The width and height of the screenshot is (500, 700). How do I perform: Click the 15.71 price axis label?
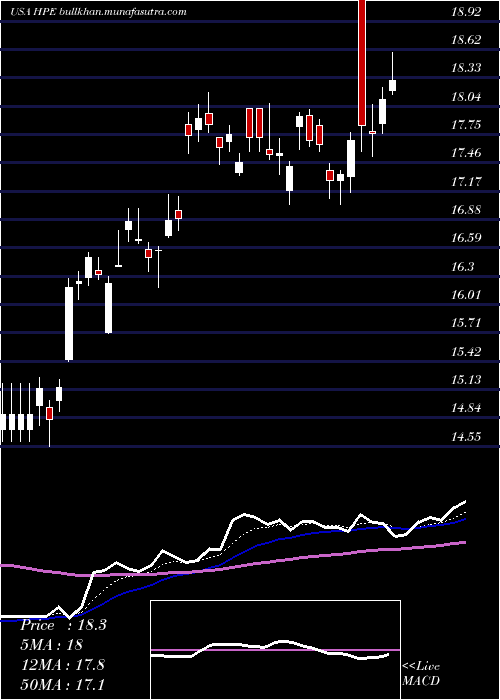pos(466,323)
